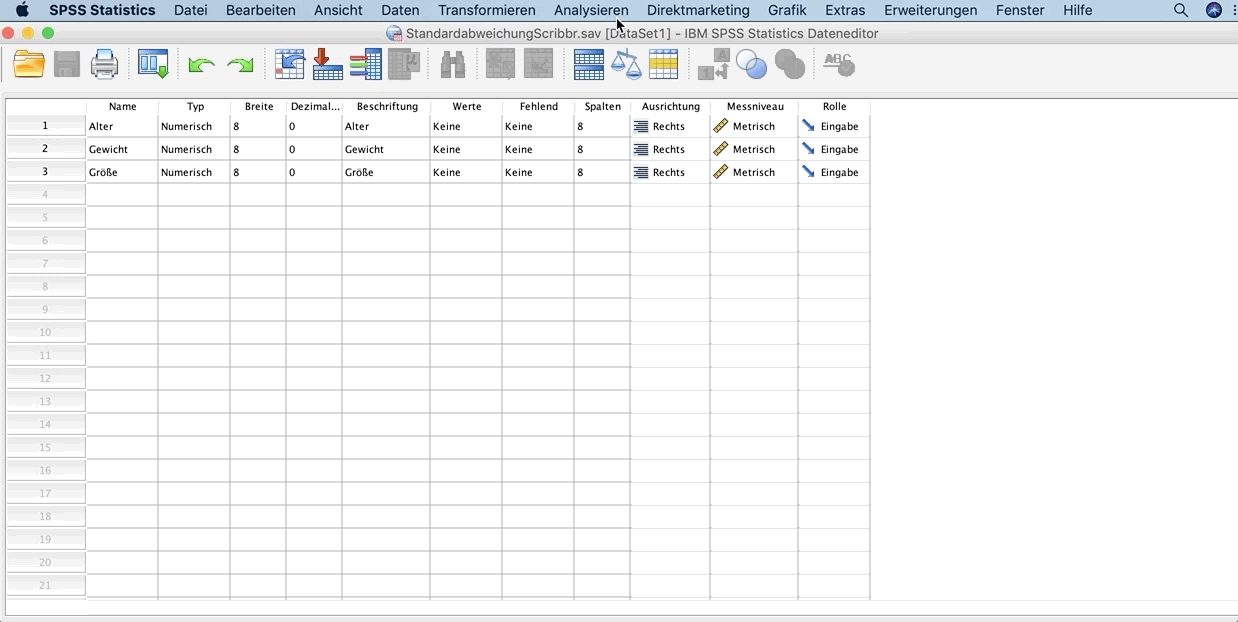
Task: Click the Beschriftung column header
Action: point(387,106)
